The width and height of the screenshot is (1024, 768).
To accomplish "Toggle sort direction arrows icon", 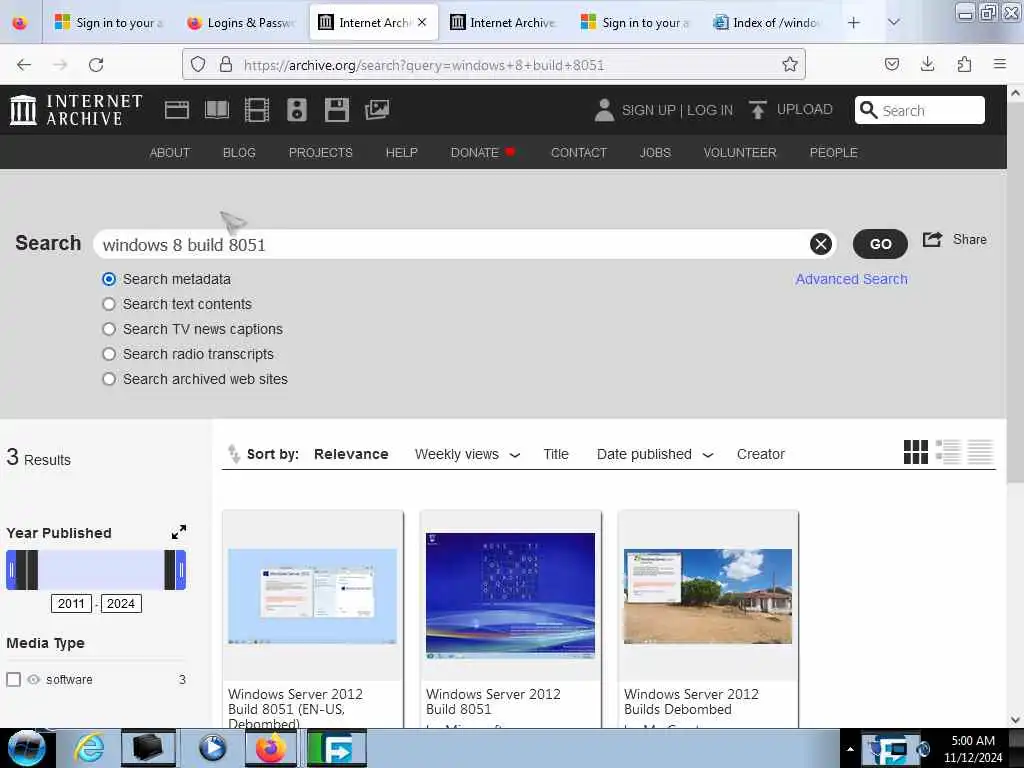I will coord(233,453).
